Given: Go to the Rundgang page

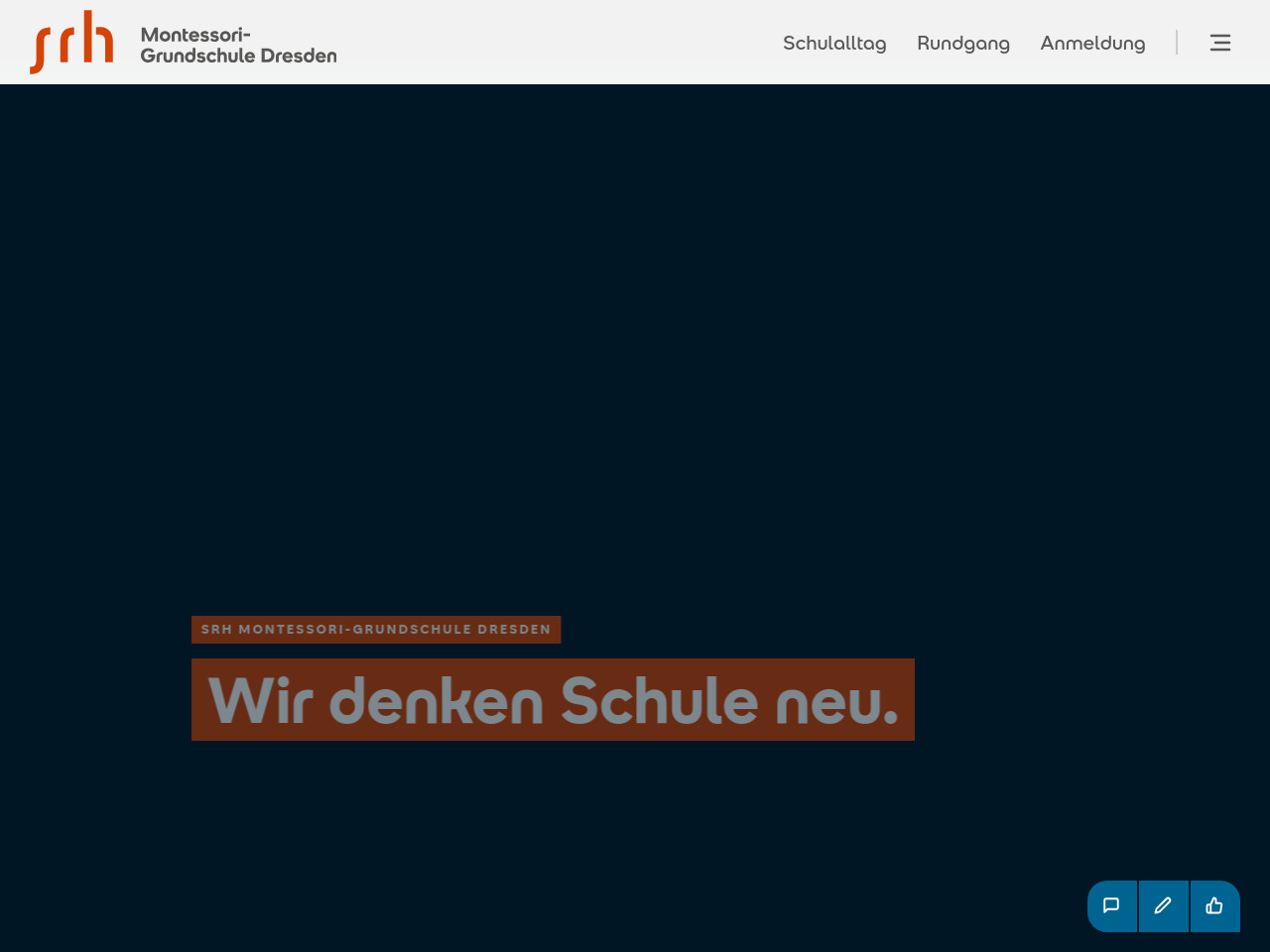Looking at the screenshot, I should 962,43.
